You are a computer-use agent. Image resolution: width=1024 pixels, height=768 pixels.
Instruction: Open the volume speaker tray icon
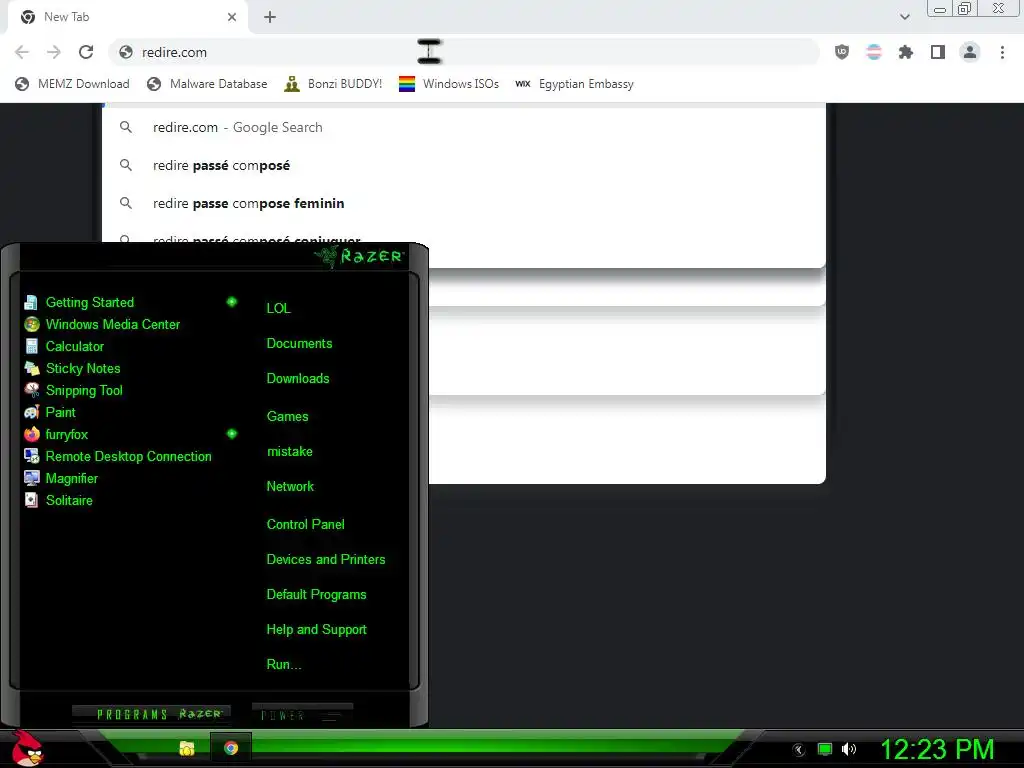point(848,750)
